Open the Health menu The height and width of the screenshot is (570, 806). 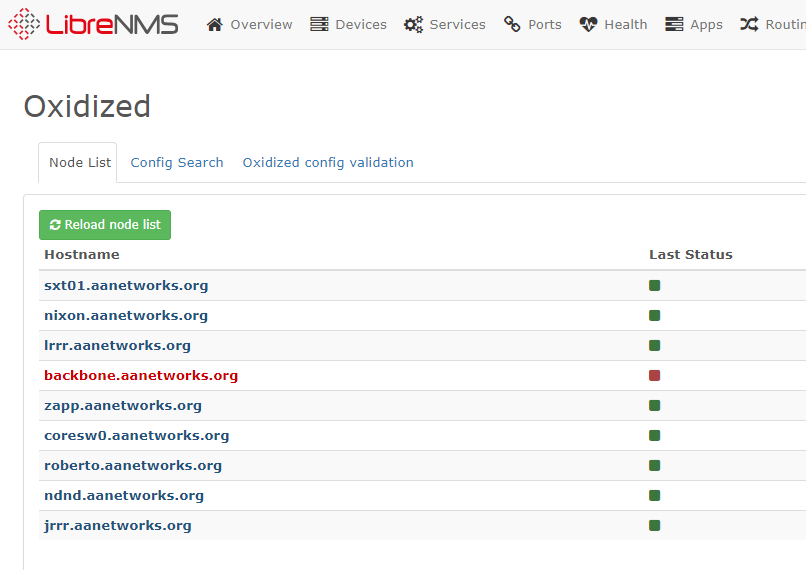tap(613, 24)
